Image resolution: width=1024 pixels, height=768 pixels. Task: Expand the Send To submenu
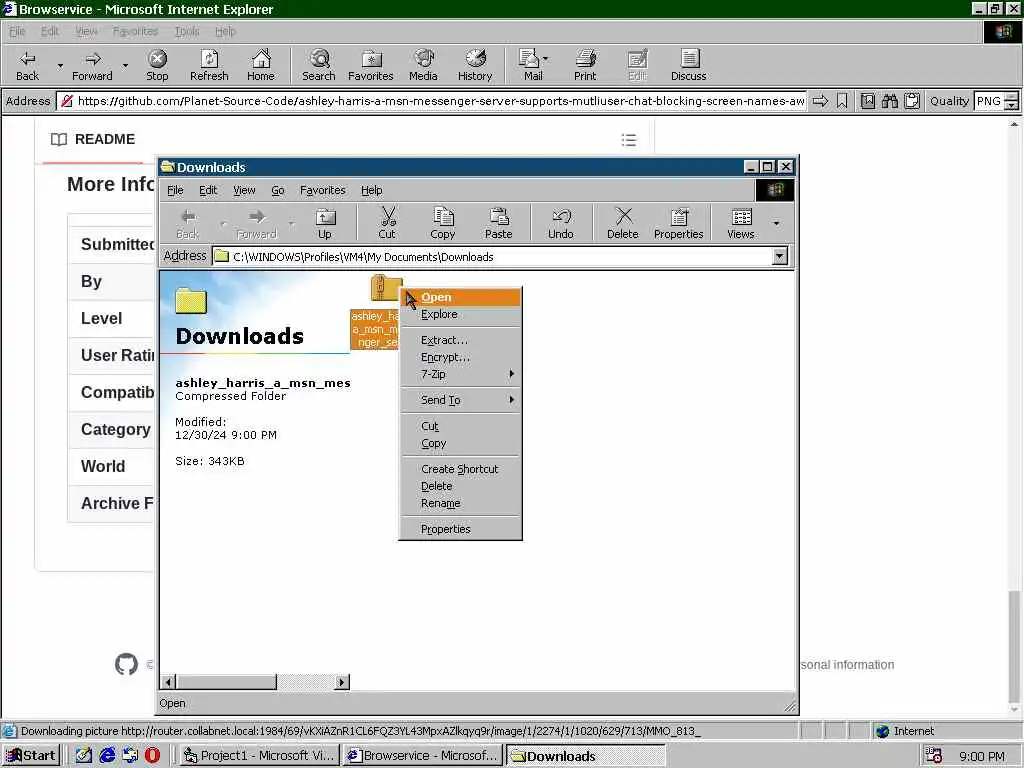tap(460, 400)
